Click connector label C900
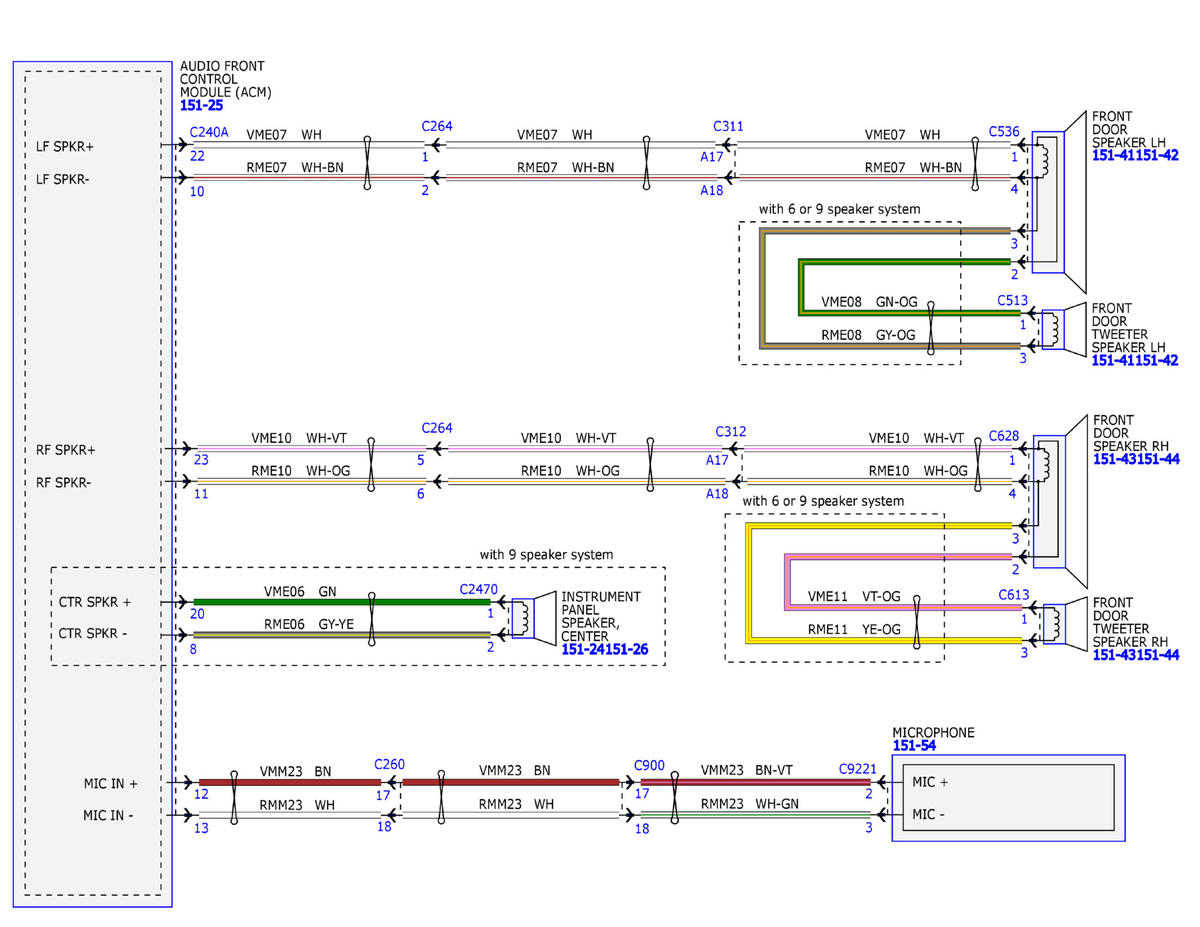 pos(650,765)
